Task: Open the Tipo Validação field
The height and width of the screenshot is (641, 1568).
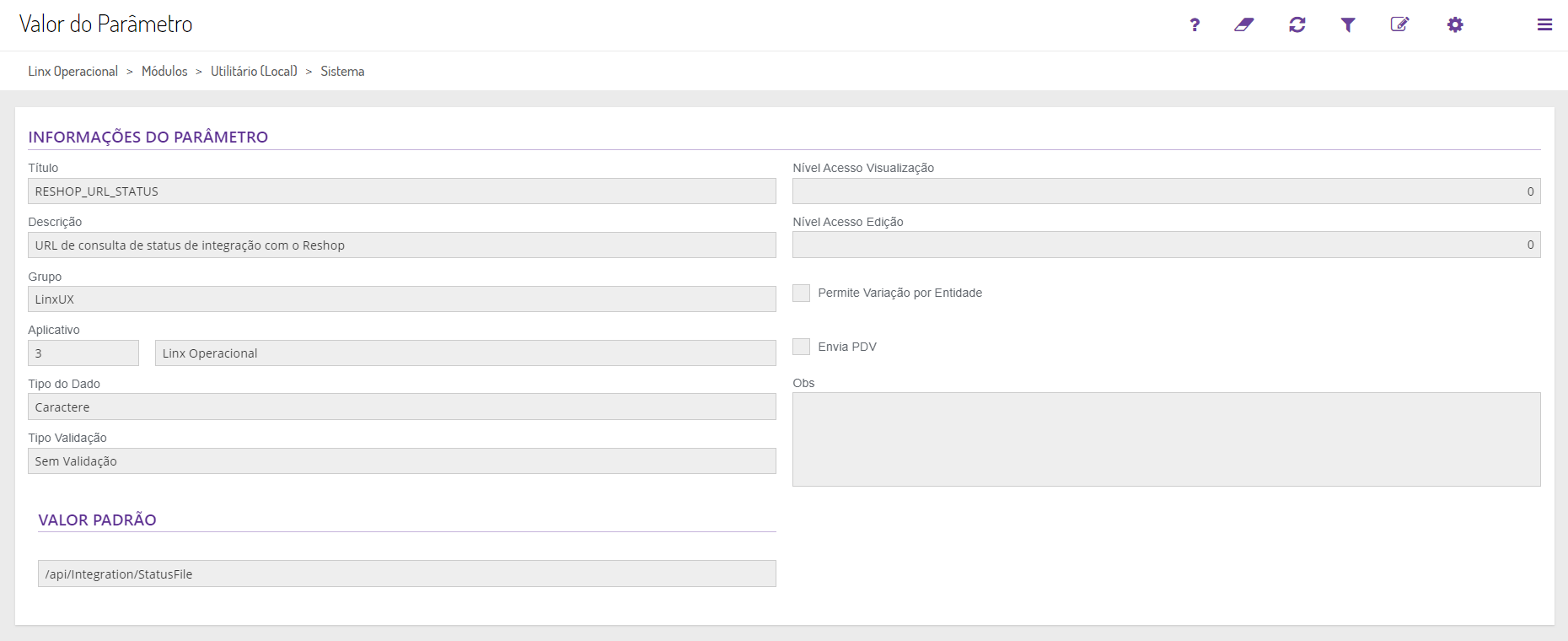Action: (401, 461)
